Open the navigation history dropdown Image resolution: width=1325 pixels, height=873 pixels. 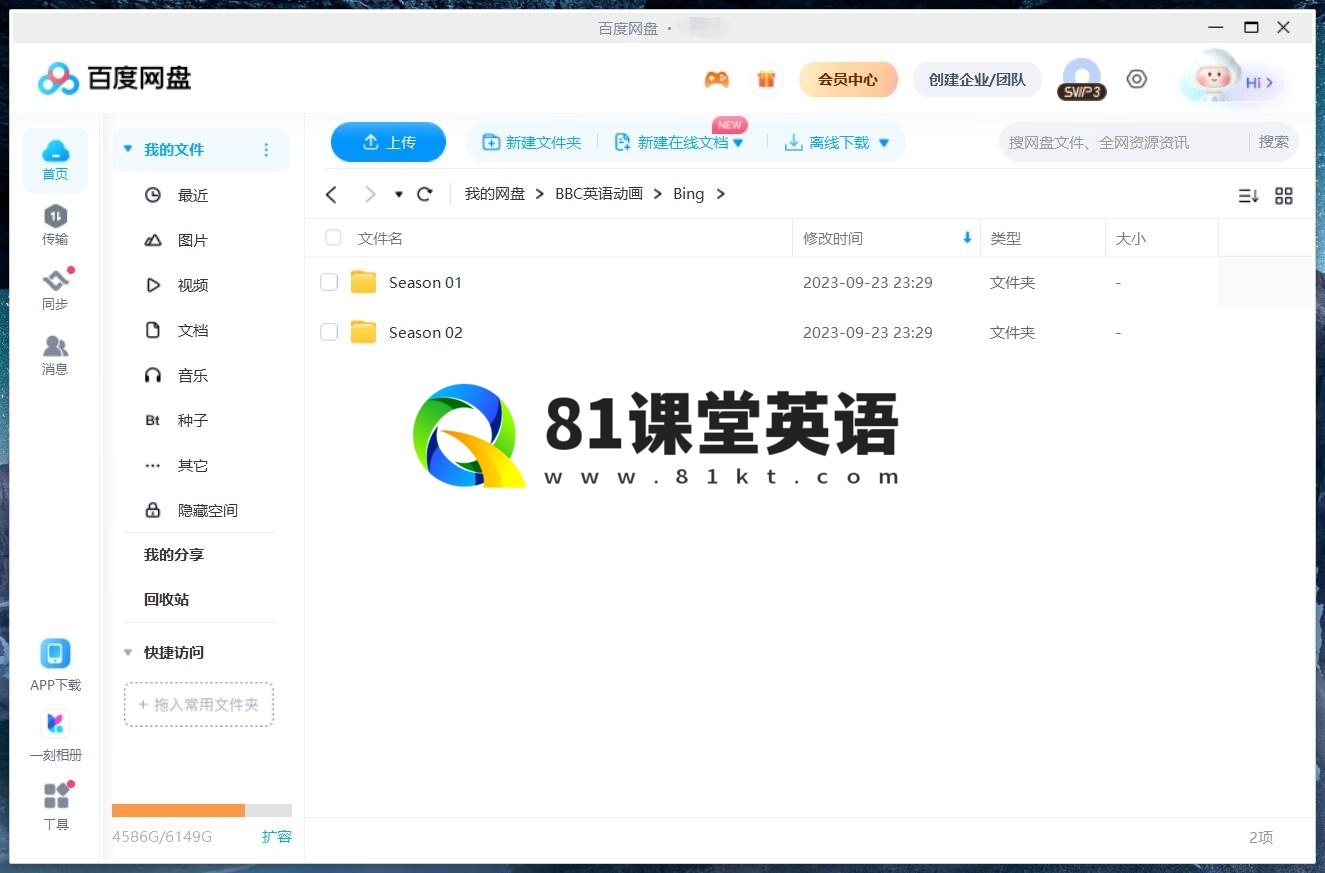click(x=399, y=194)
